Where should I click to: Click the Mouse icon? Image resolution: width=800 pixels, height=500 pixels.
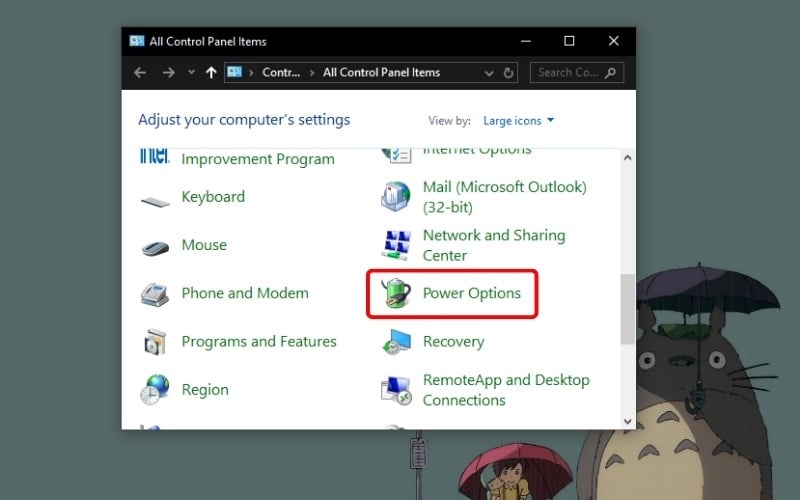coord(155,246)
